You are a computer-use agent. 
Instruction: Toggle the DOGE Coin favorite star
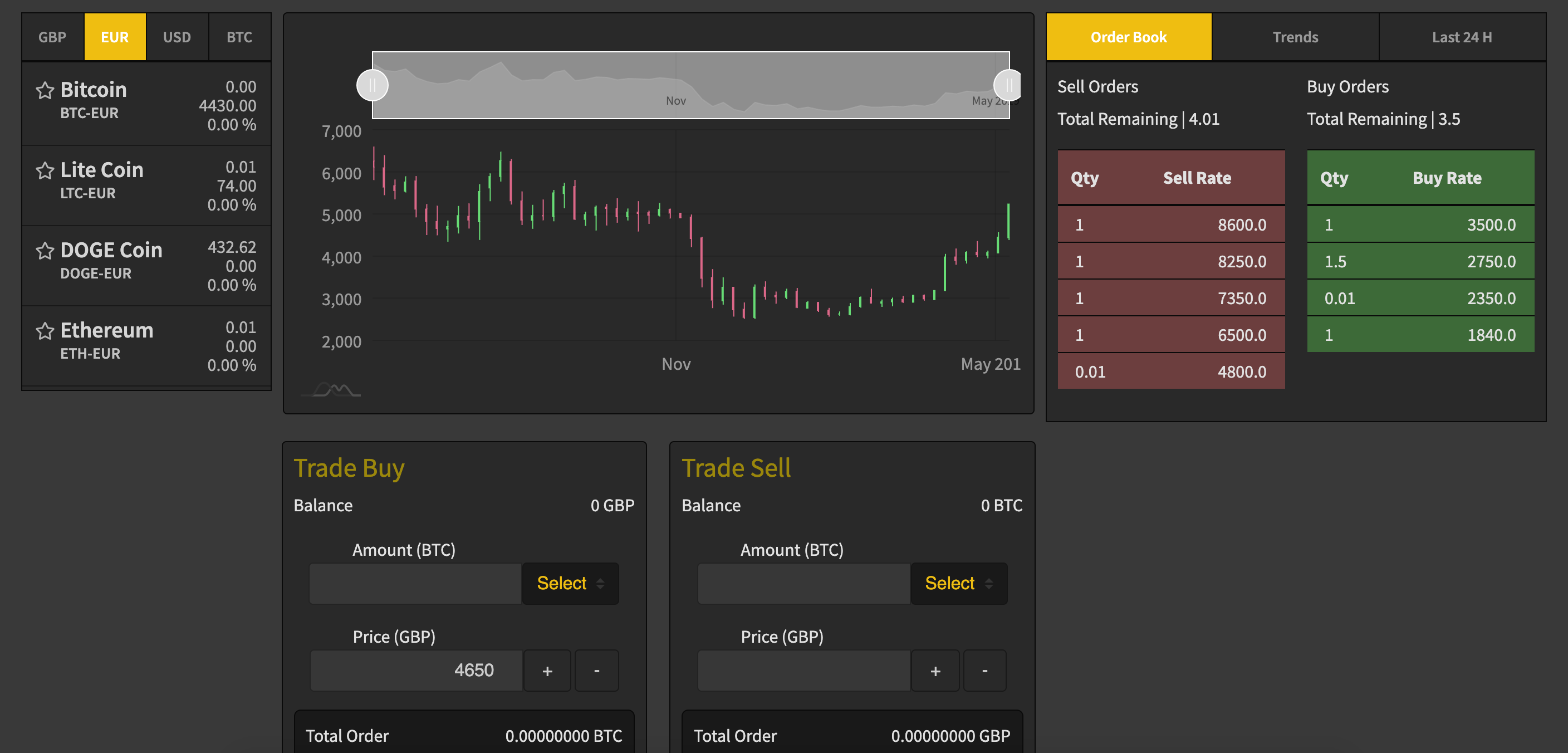(x=45, y=251)
